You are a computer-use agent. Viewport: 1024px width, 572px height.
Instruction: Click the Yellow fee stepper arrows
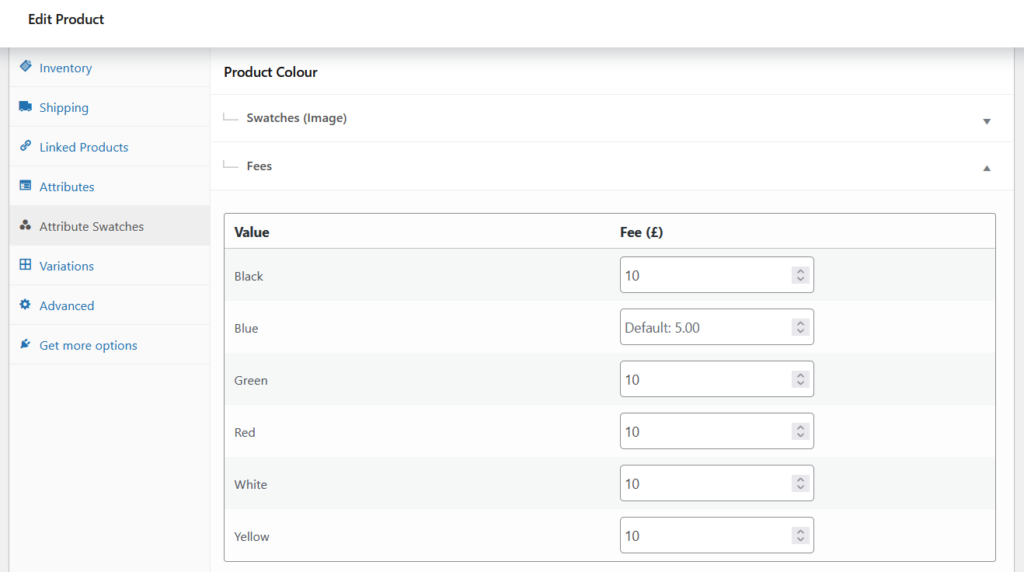800,535
